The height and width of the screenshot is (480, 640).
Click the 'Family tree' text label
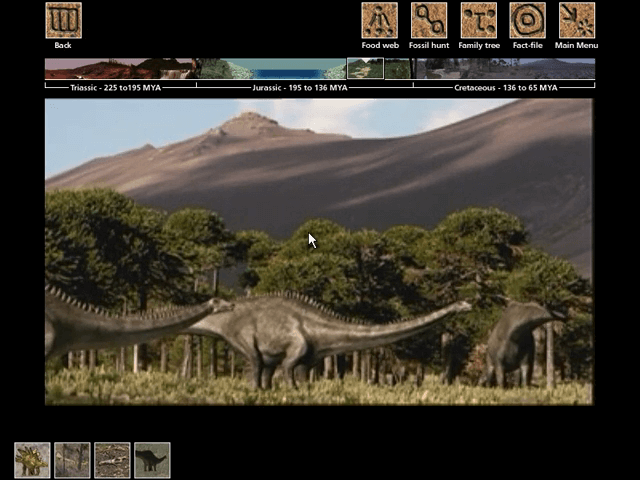479,45
